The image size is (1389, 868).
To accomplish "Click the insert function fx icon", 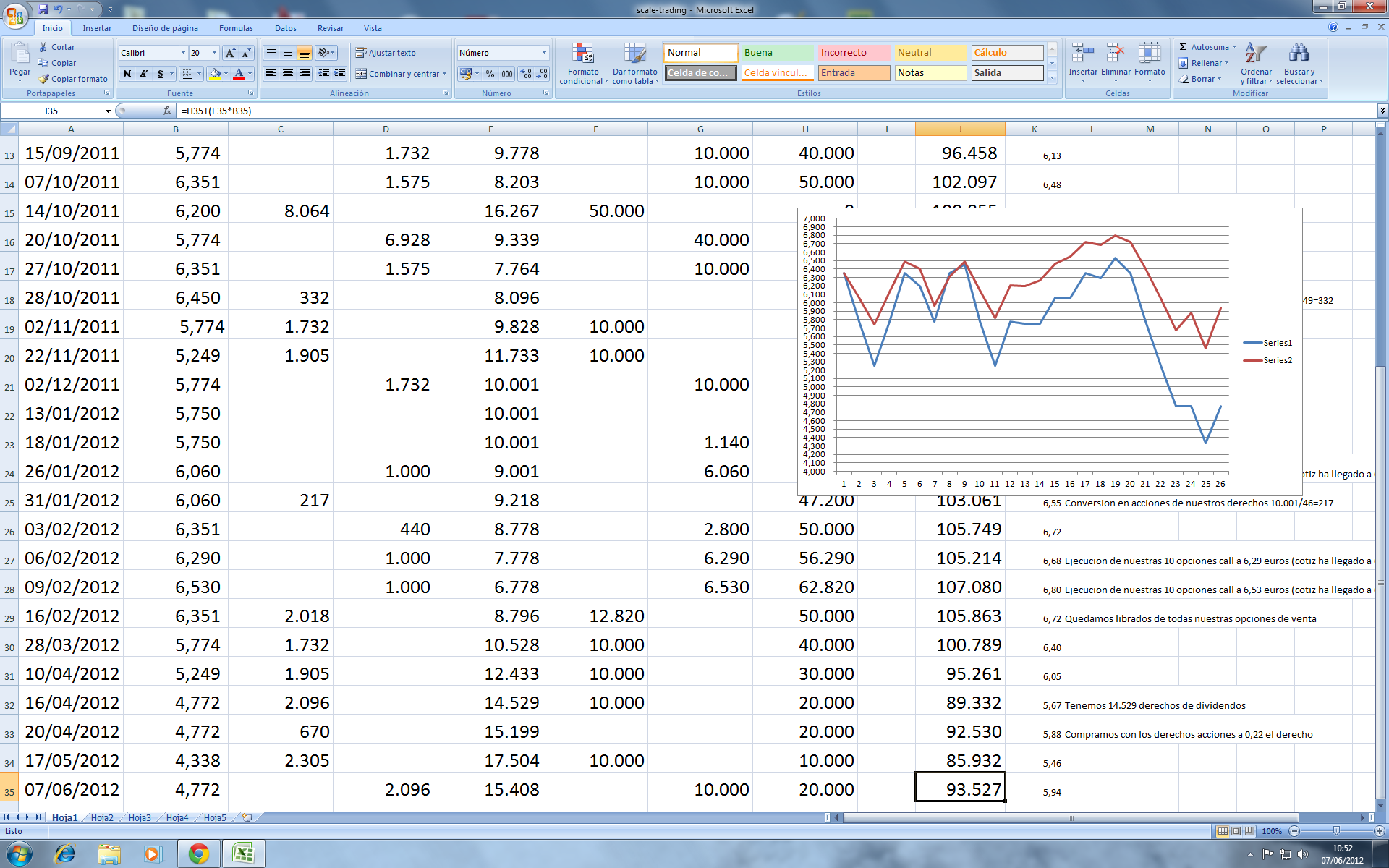I will coord(167,111).
